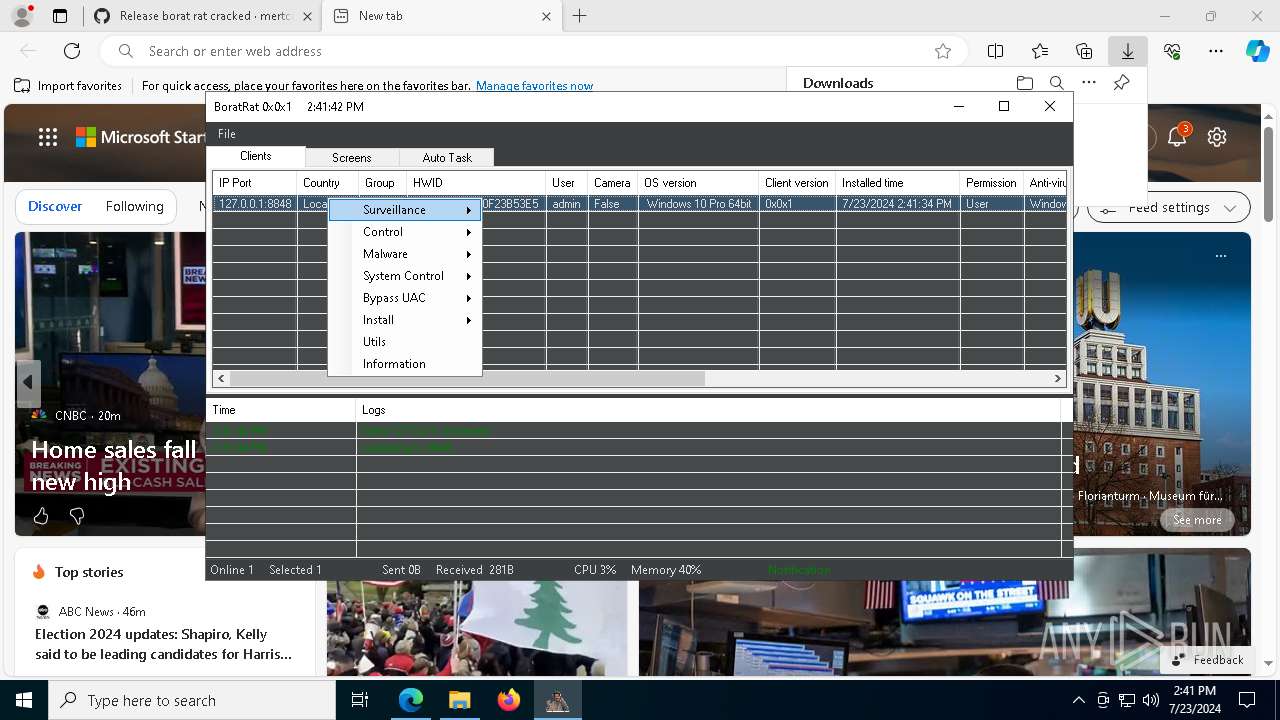1280x720 pixels.
Task: Switch to the Auto Task tab
Action: point(447,158)
